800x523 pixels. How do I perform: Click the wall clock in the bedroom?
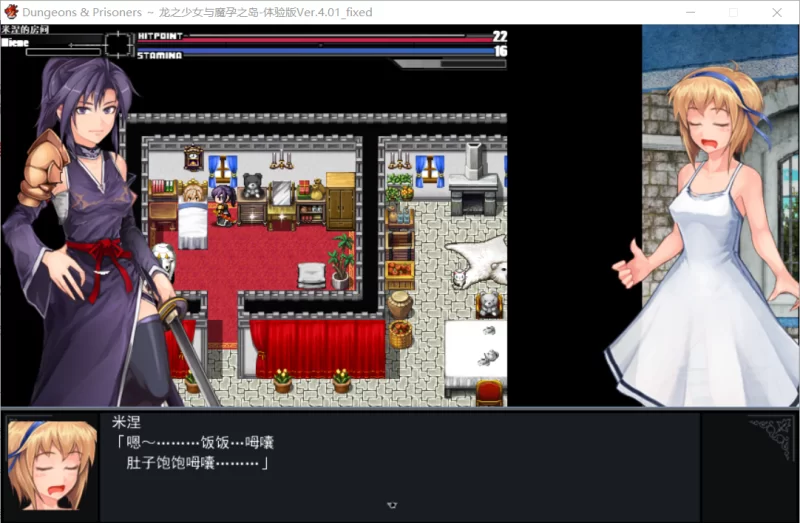(193, 158)
